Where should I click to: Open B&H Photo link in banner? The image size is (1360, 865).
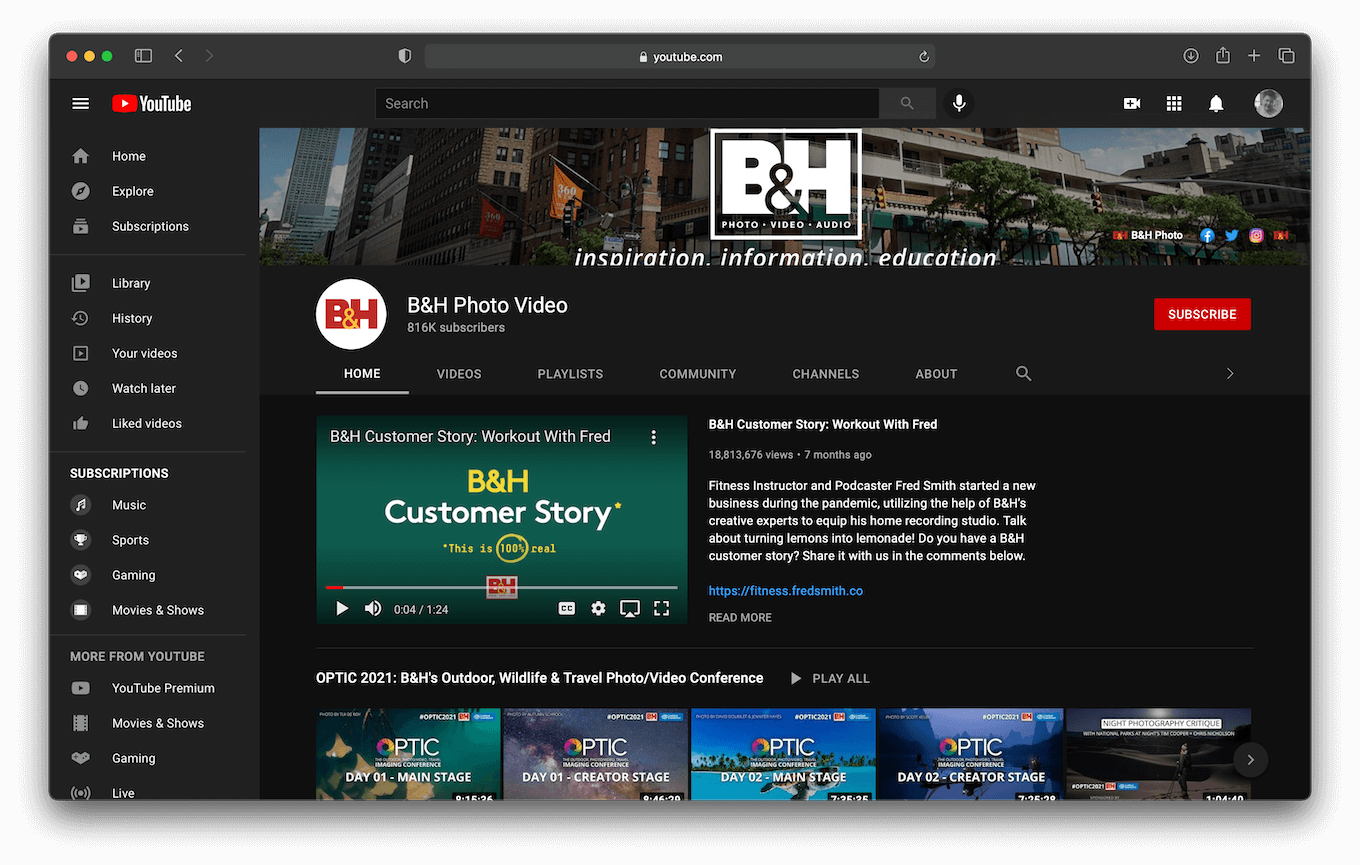(1148, 236)
